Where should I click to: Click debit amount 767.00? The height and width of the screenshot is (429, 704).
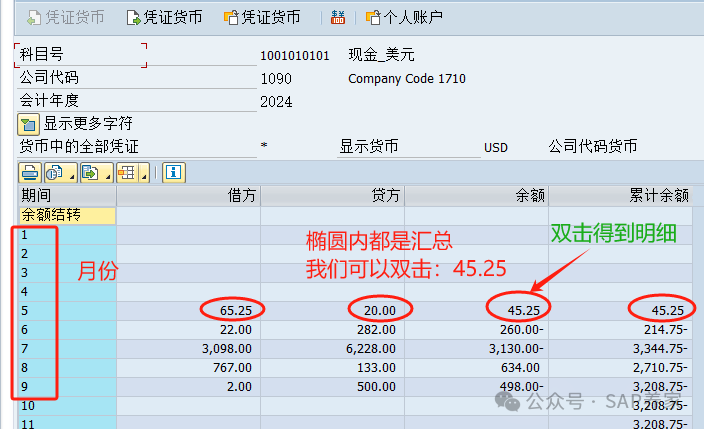(232, 368)
